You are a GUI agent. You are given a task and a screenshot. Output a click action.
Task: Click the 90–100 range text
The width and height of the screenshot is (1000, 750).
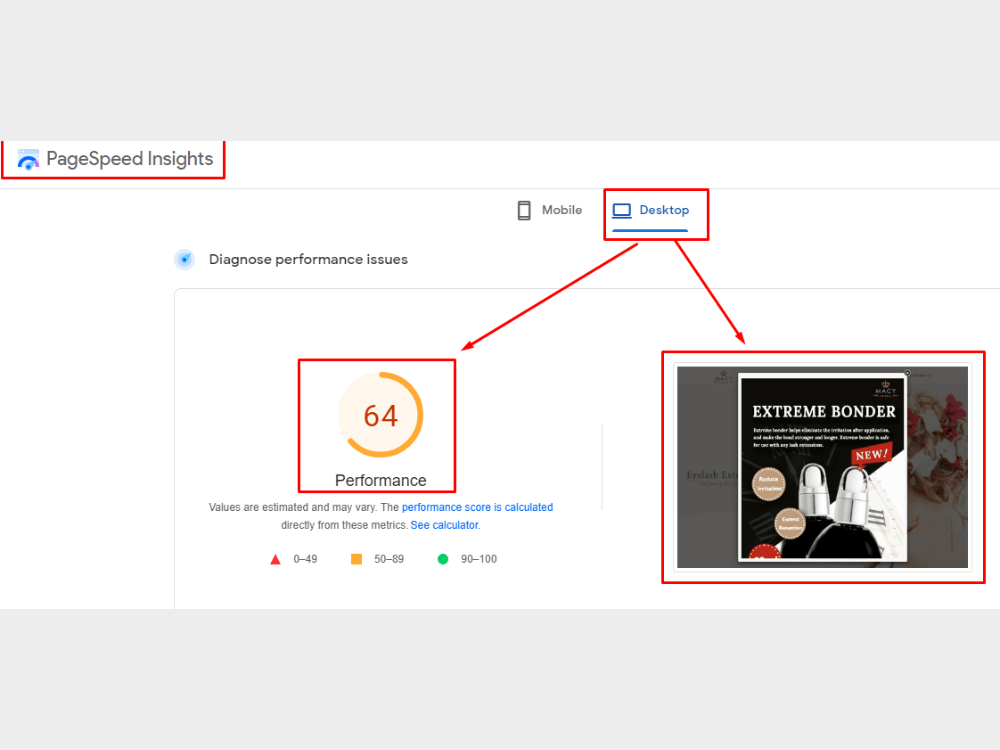[x=479, y=559]
